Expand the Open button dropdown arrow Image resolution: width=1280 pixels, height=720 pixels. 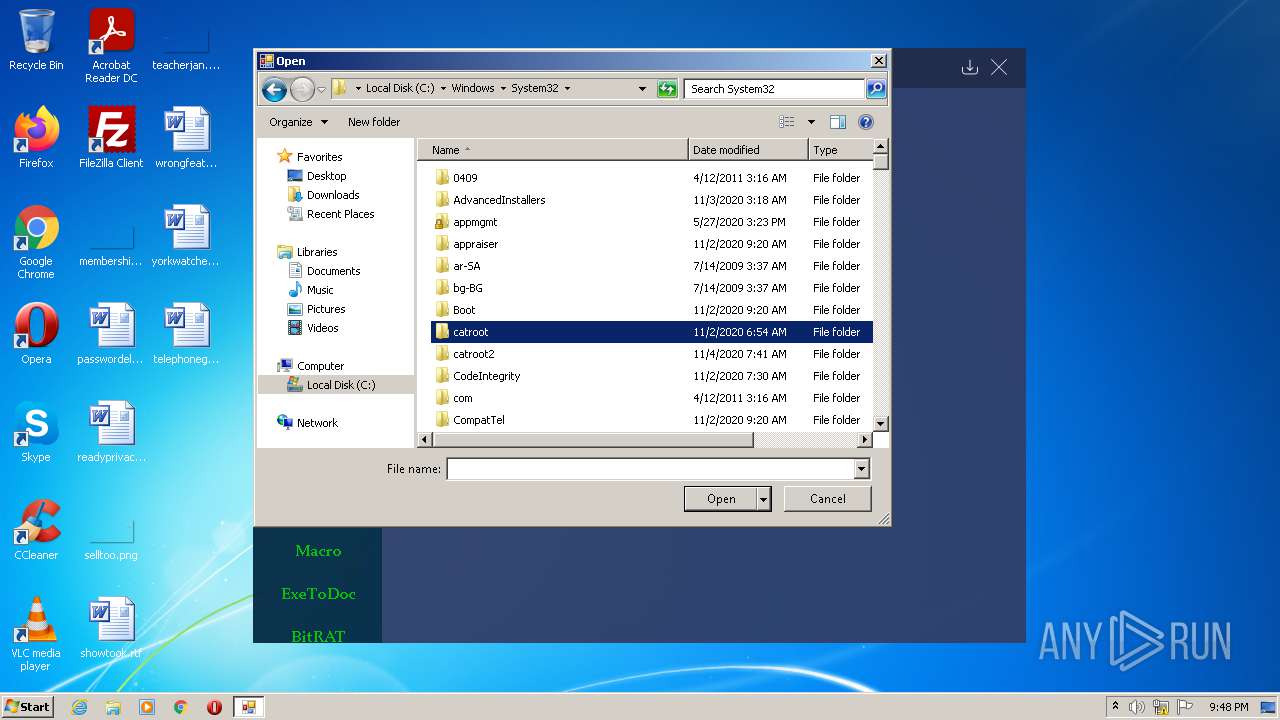coord(764,499)
